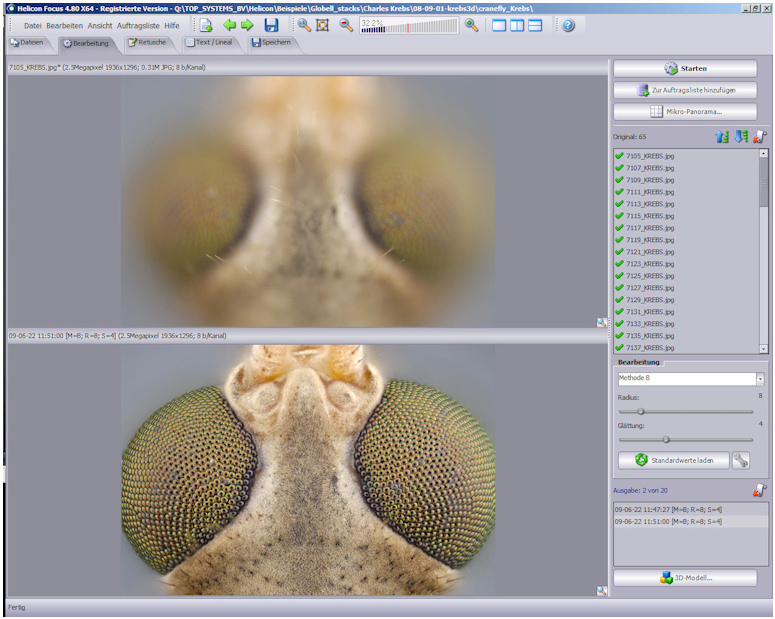Uncheck 7129_KREBS.jpg checkmark
Screen dimensions: 775x619
(619, 300)
